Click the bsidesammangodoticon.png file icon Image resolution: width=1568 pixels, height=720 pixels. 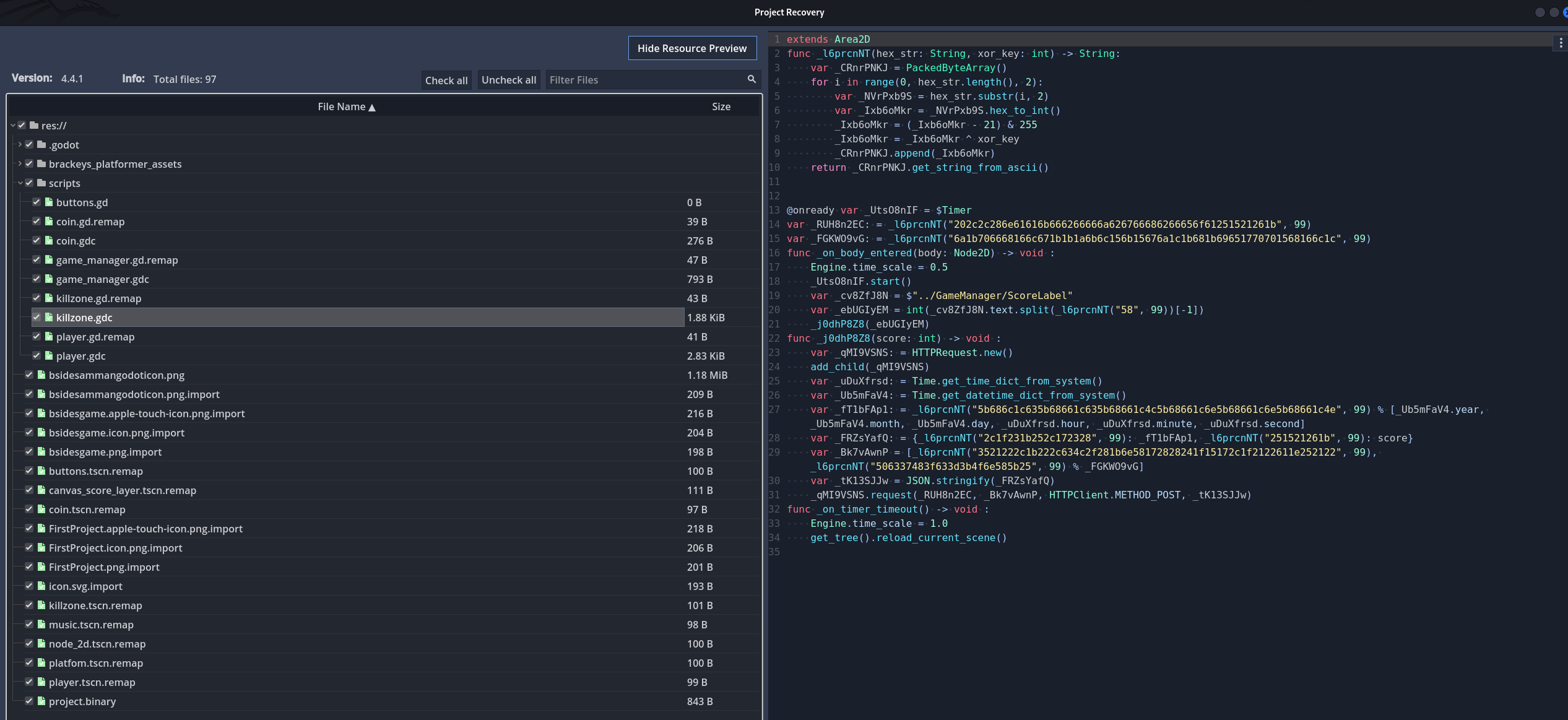(x=41, y=375)
